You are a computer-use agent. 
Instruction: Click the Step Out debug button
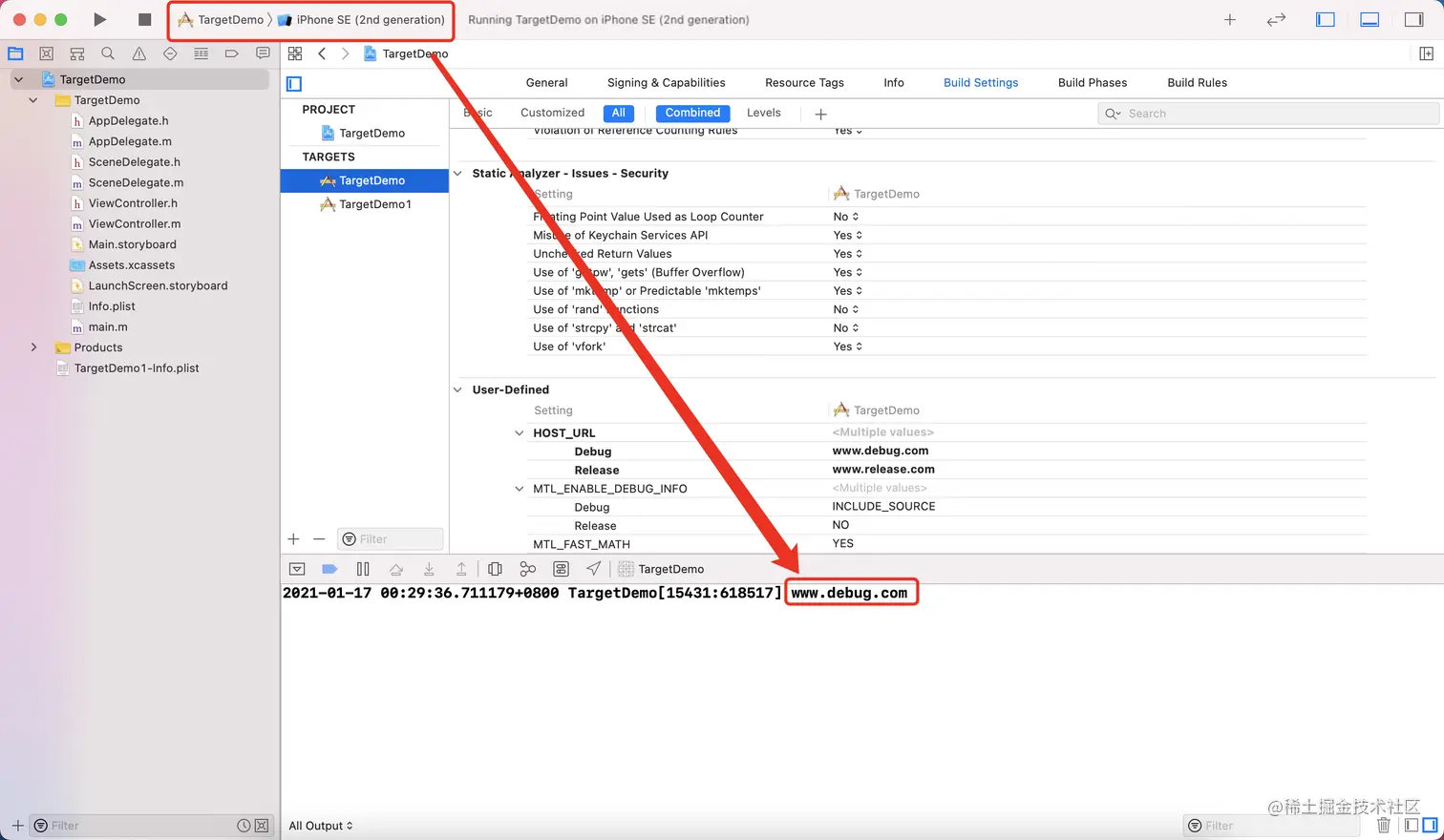(x=461, y=569)
